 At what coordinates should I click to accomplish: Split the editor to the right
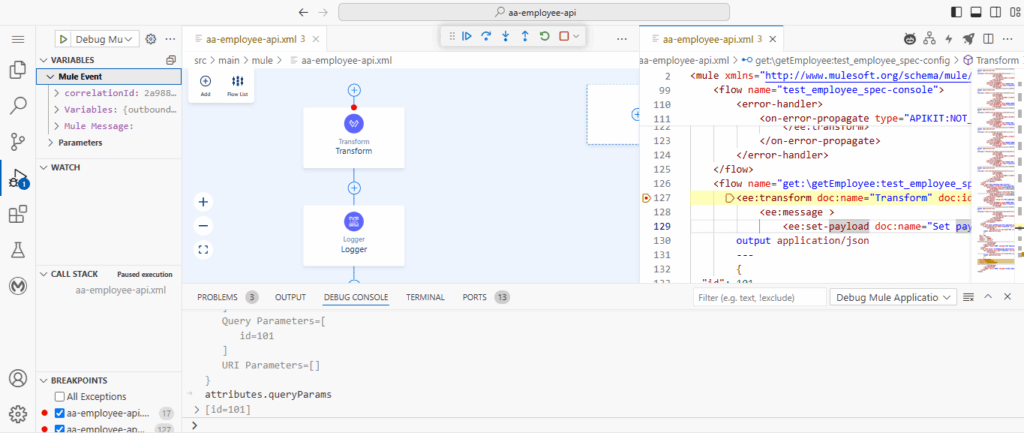point(988,39)
